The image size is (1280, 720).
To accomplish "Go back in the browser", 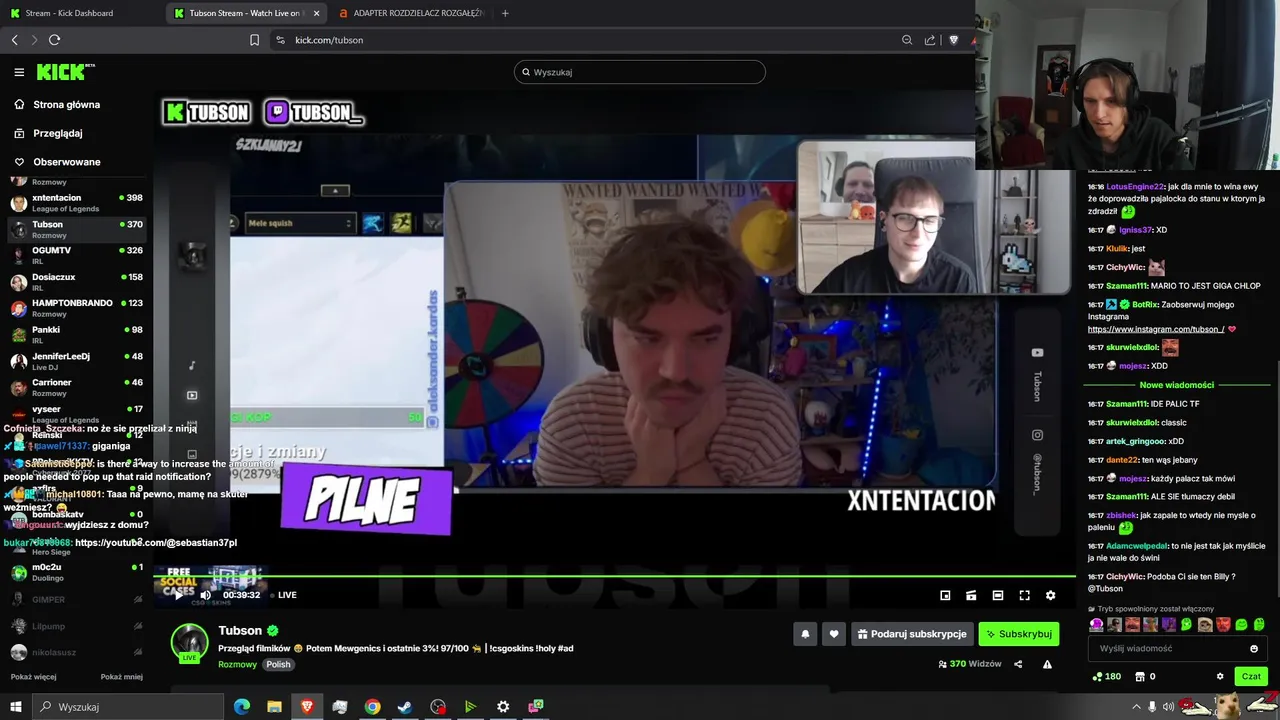I will pyautogui.click(x=14, y=40).
